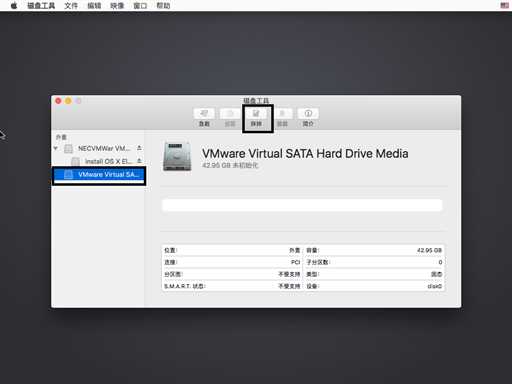This screenshot has height=384, width=512.
Task: Open the 窗口 menu
Action: [x=140, y=6]
